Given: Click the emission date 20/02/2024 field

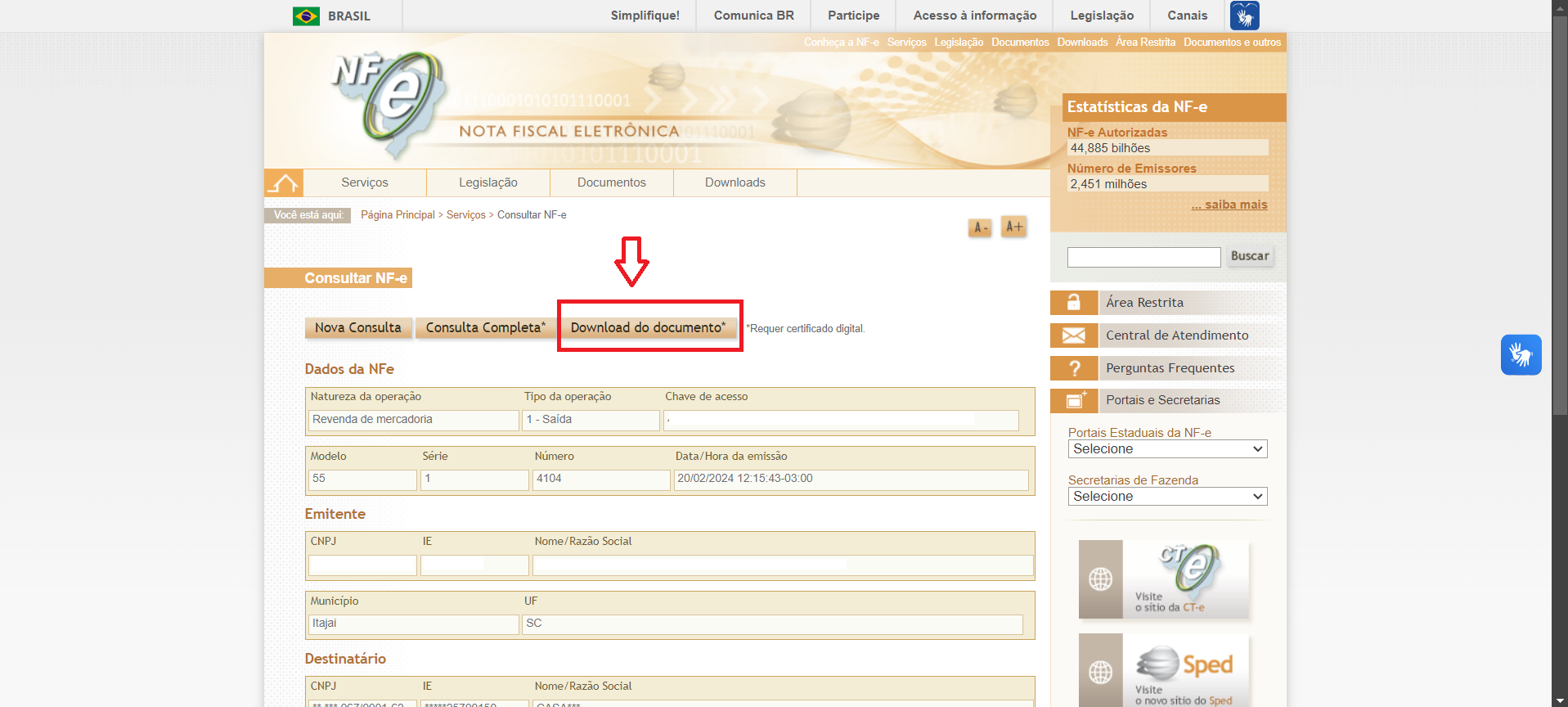Looking at the screenshot, I should [851, 480].
